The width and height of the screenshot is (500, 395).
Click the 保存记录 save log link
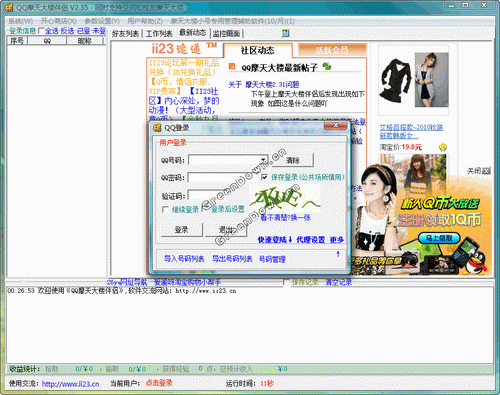[305, 283]
